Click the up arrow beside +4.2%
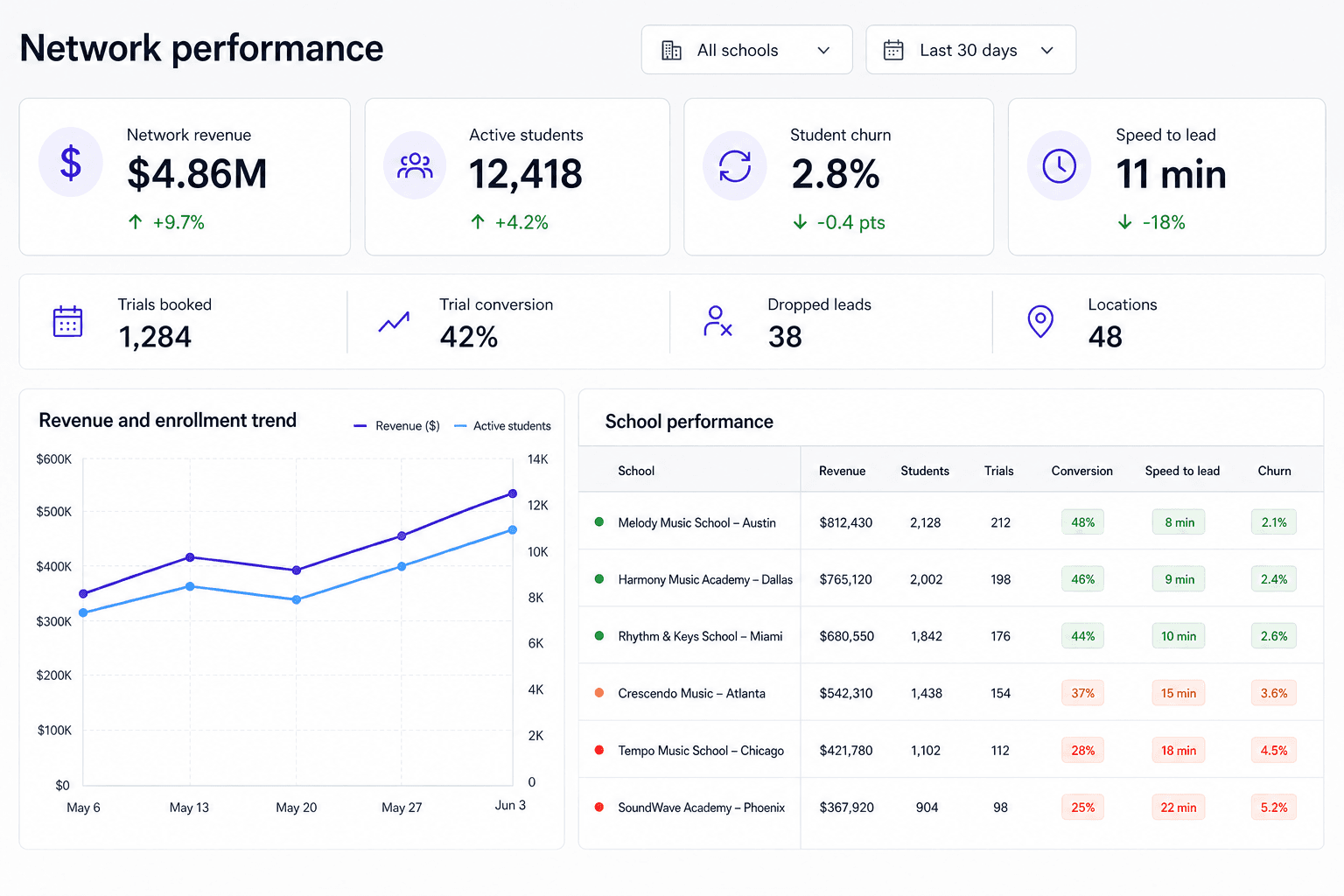Viewport: 1344px width, 896px height. click(478, 222)
